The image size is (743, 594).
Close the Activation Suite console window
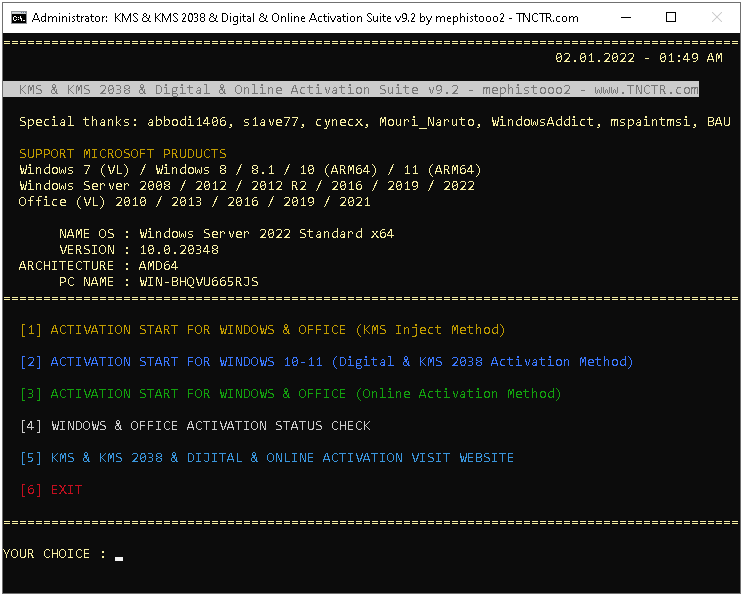pos(716,18)
